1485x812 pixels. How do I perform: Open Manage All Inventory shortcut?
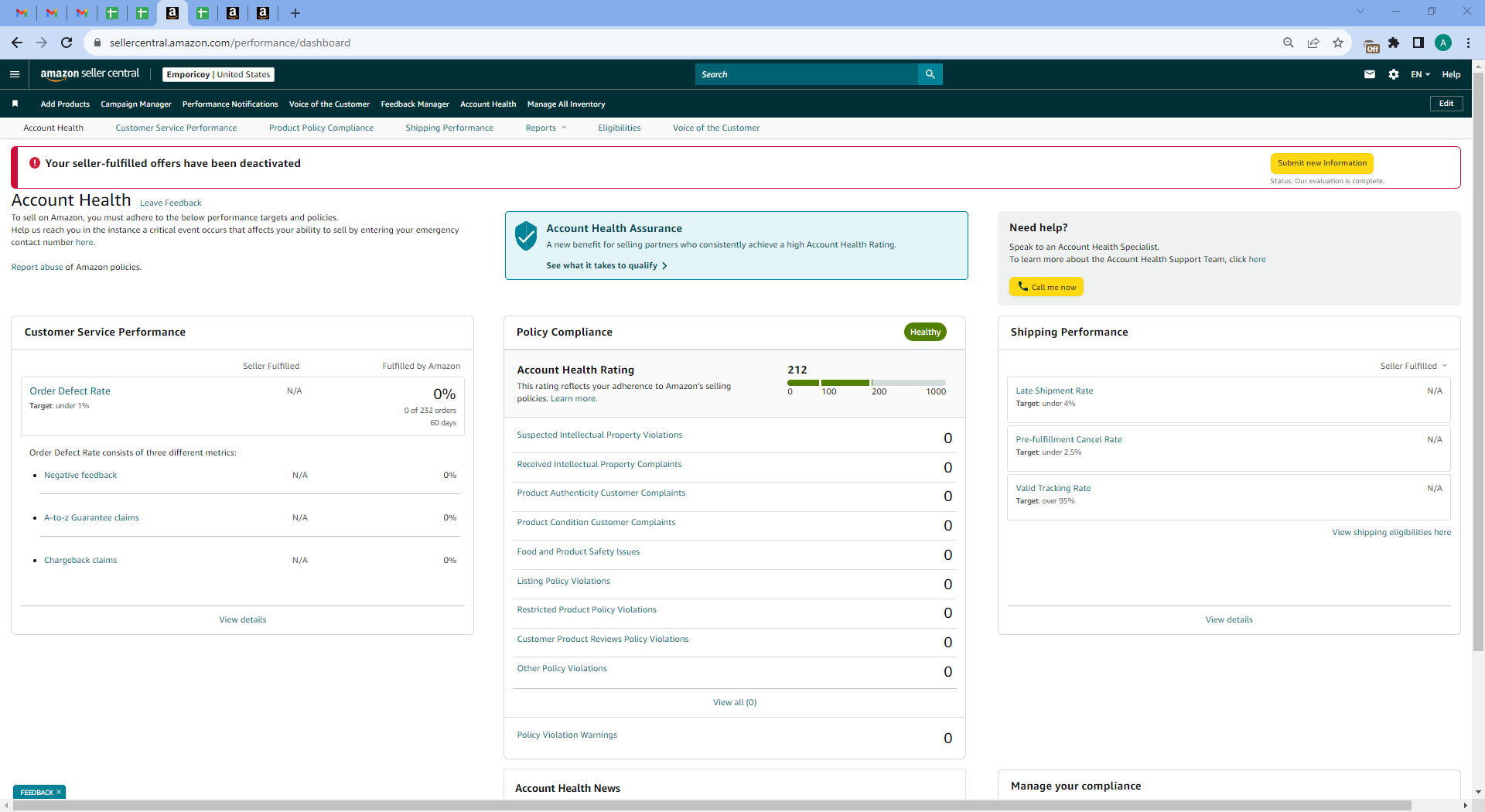click(x=566, y=104)
